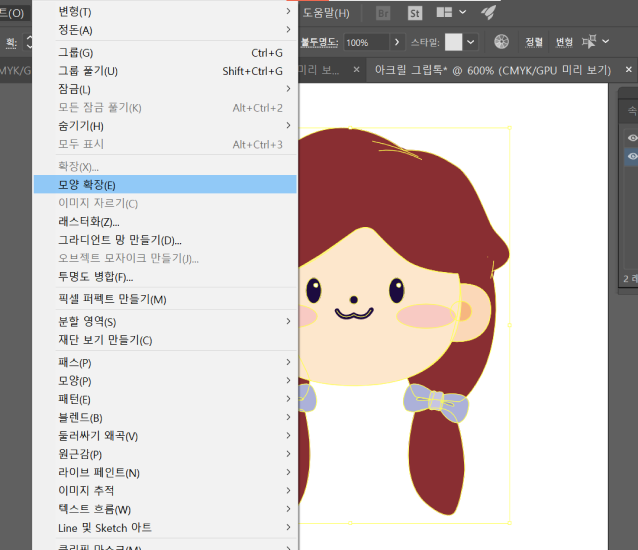638x550 pixels.
Task: Switch to the 아크릴 그립톡 document tab
Action: [x=490, y=71]
